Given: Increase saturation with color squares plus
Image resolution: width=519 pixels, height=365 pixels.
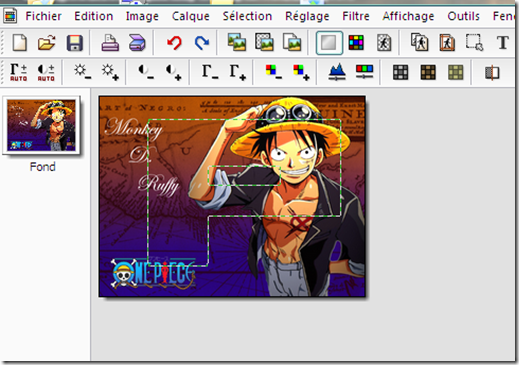Looking at the screenshot, I should tap(301, 72).
